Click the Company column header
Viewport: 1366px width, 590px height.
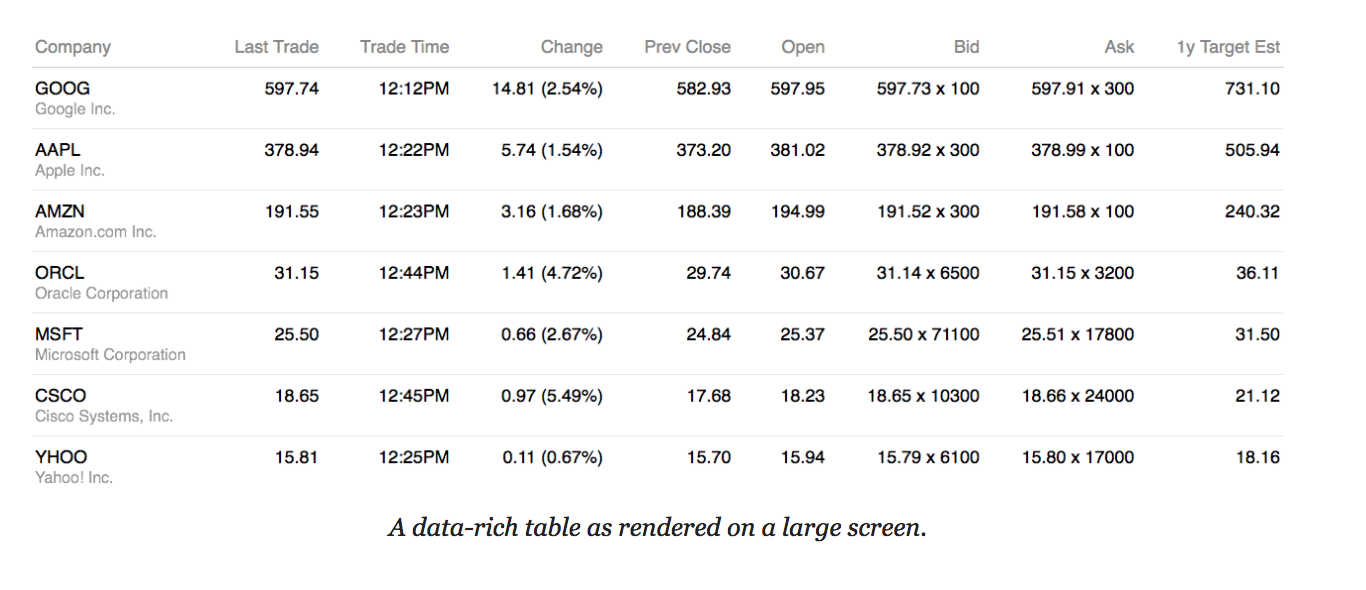72,47
